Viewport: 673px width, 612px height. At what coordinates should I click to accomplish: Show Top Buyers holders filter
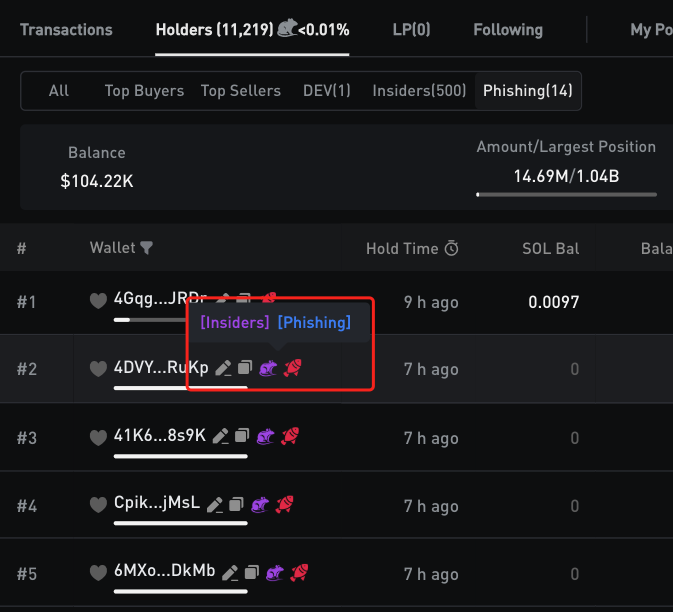tap(144, 91)
